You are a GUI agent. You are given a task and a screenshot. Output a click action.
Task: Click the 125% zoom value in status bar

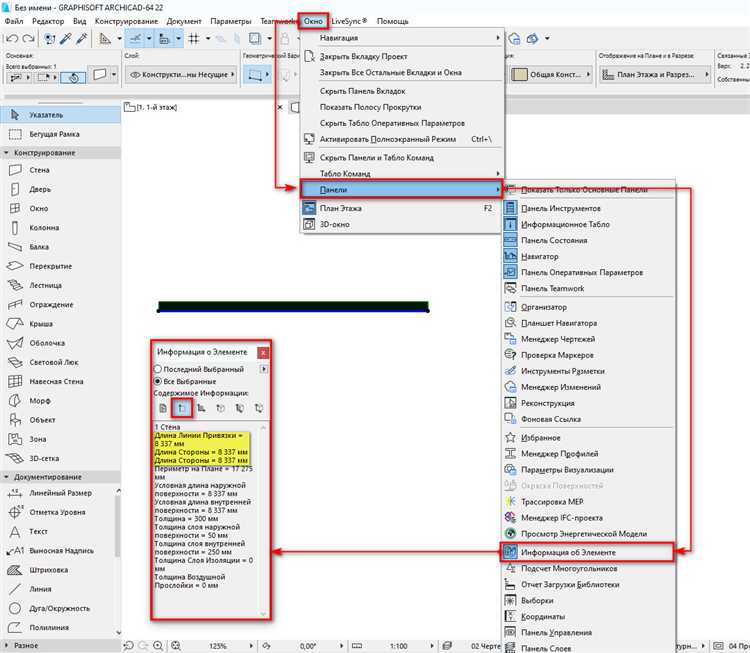tap(218, 646)
